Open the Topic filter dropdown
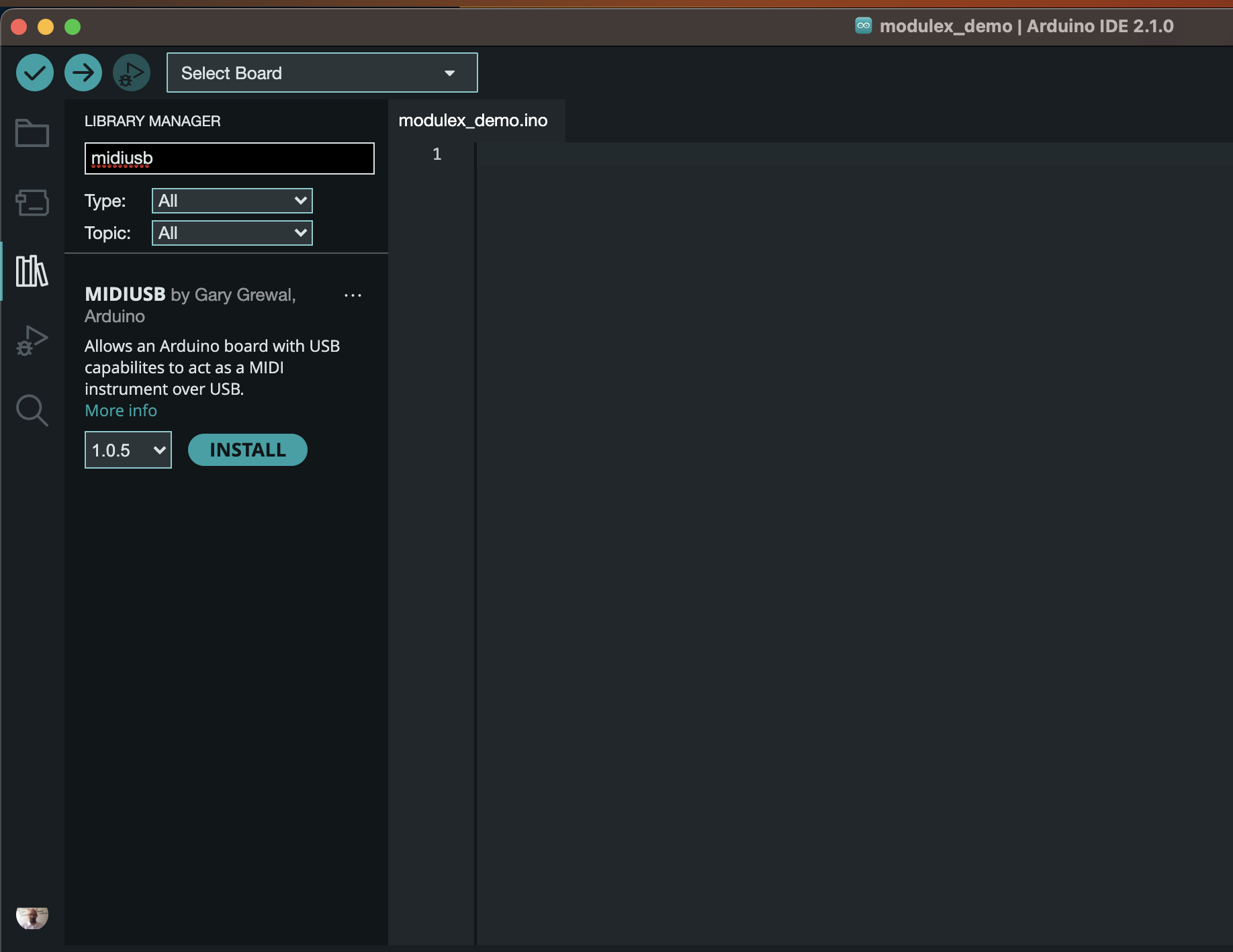The width and height of the screenshot is (1233, 952). click(231, 232)
